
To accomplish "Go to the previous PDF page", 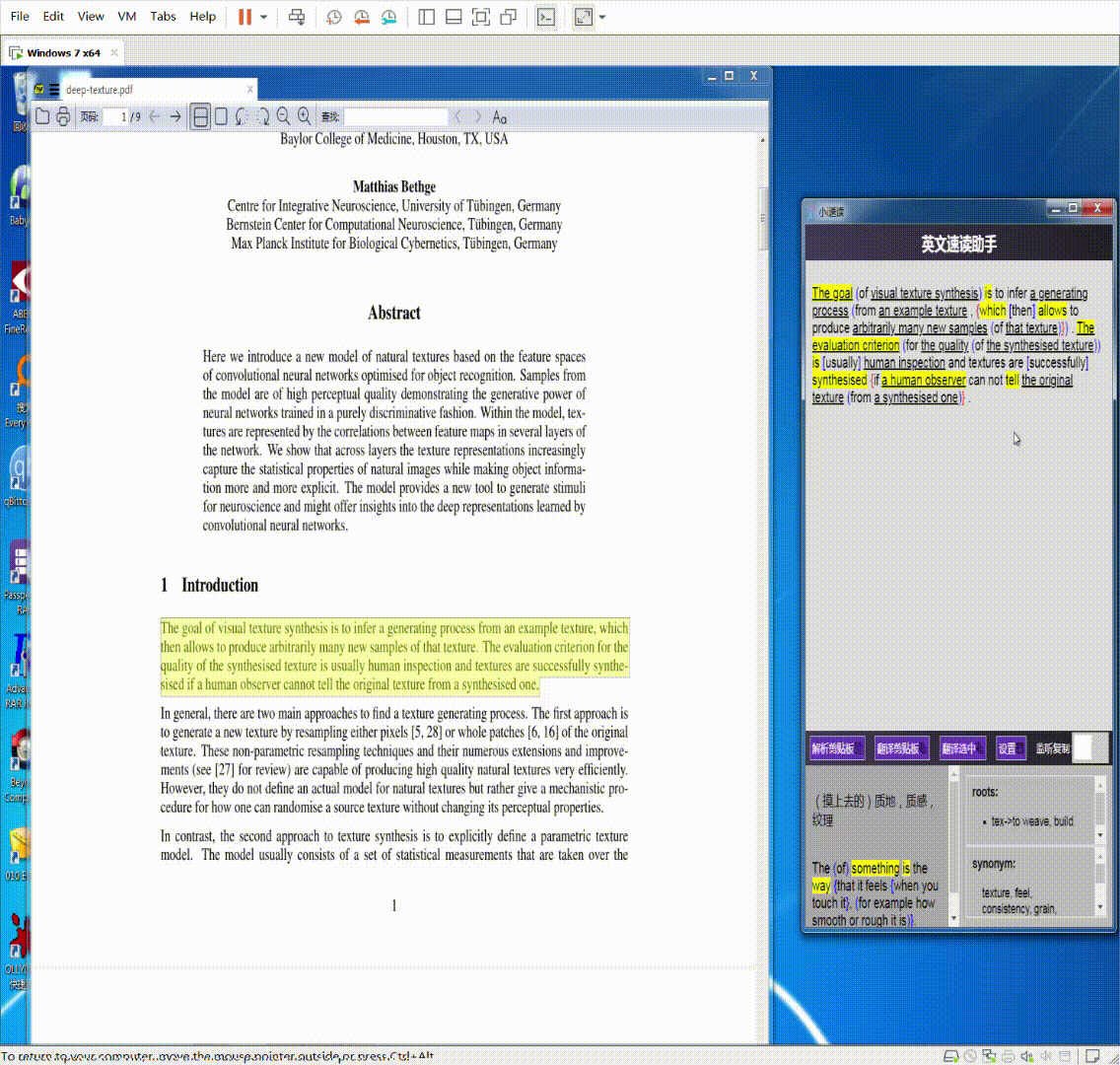I will [x=154, y=116].
